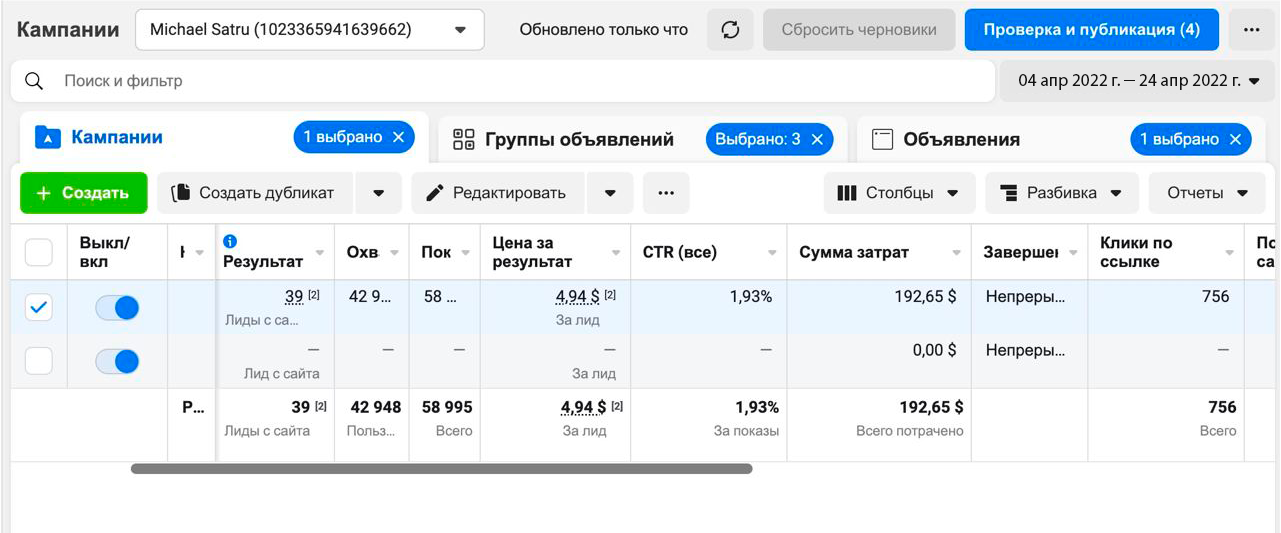
Task: Click the 39 result value in the first row
Action: point(294,297)
